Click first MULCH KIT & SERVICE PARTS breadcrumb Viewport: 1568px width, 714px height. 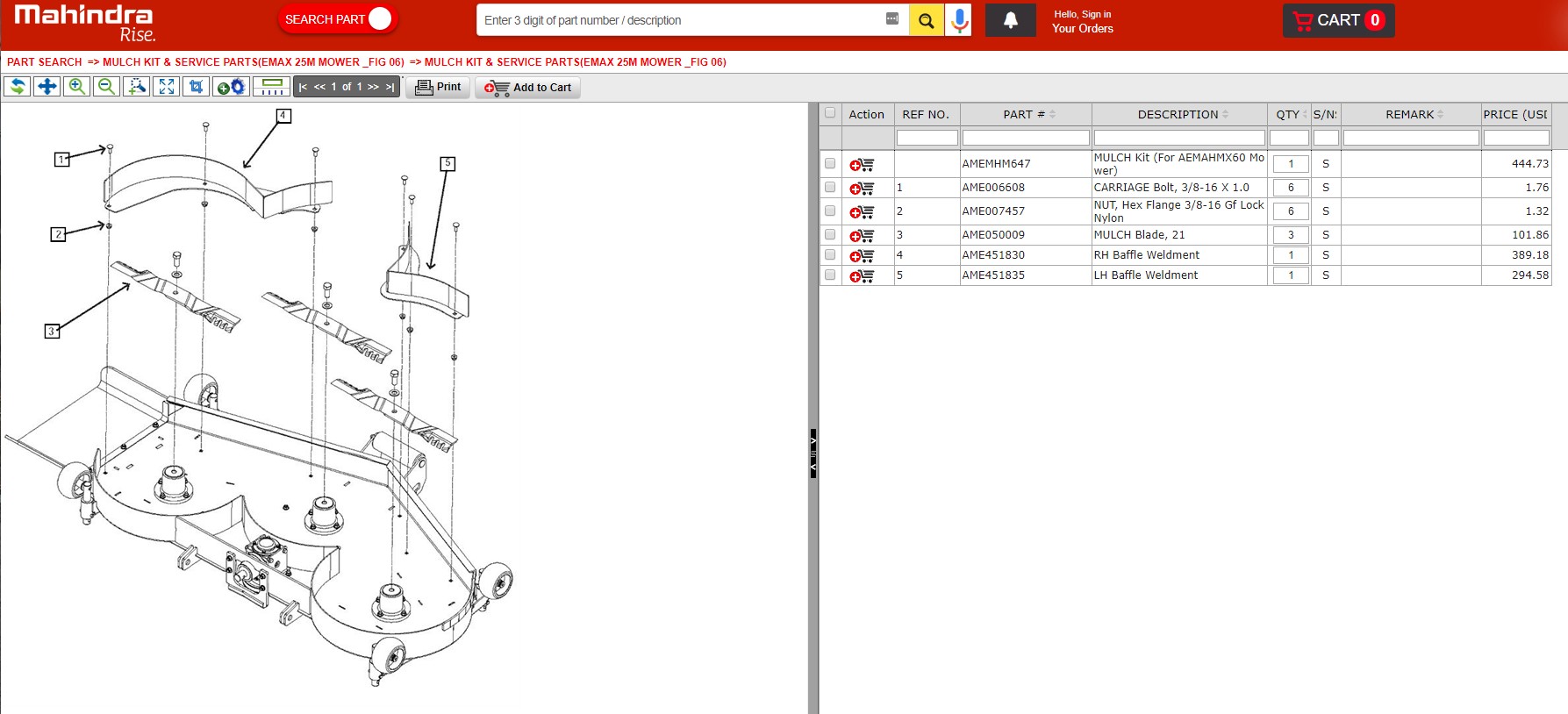tap(254, 62)
